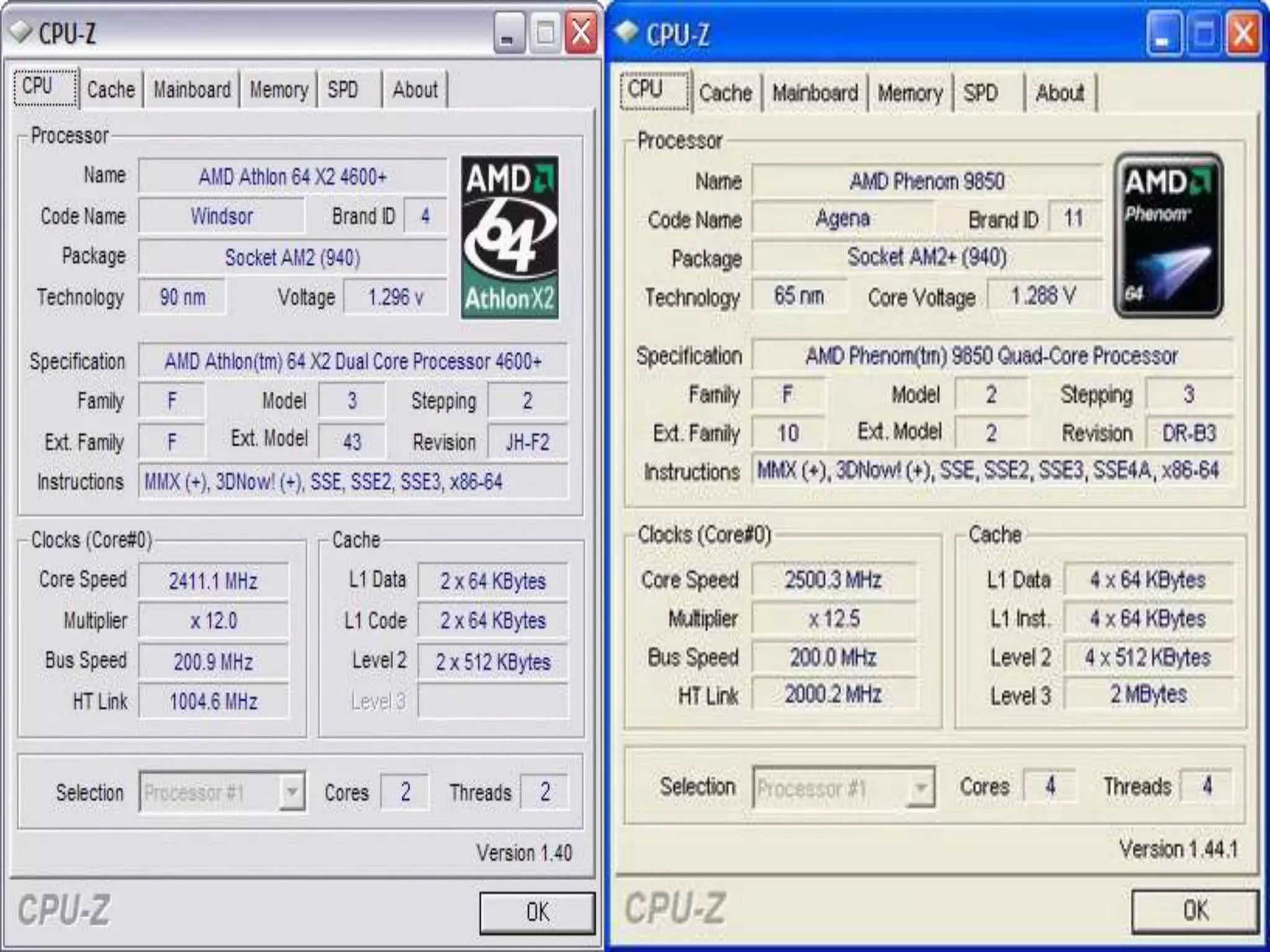Select Memory tab in left window
This screenshot has height=952, width=1270.
pyautogui.click(x=278, y=90)
